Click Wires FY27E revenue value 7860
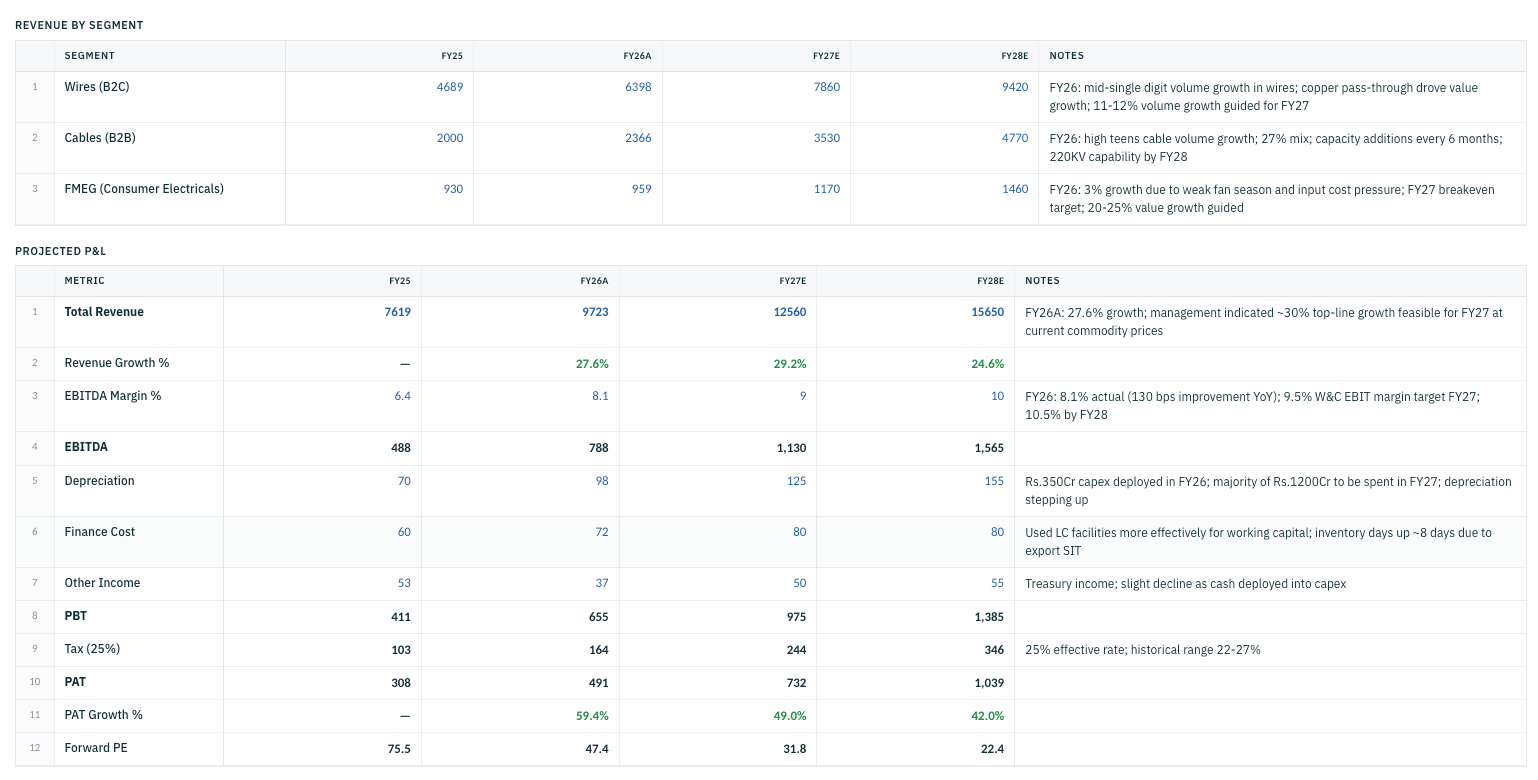This screenshot has height=780, width=1538. click(x=827, y=87)
